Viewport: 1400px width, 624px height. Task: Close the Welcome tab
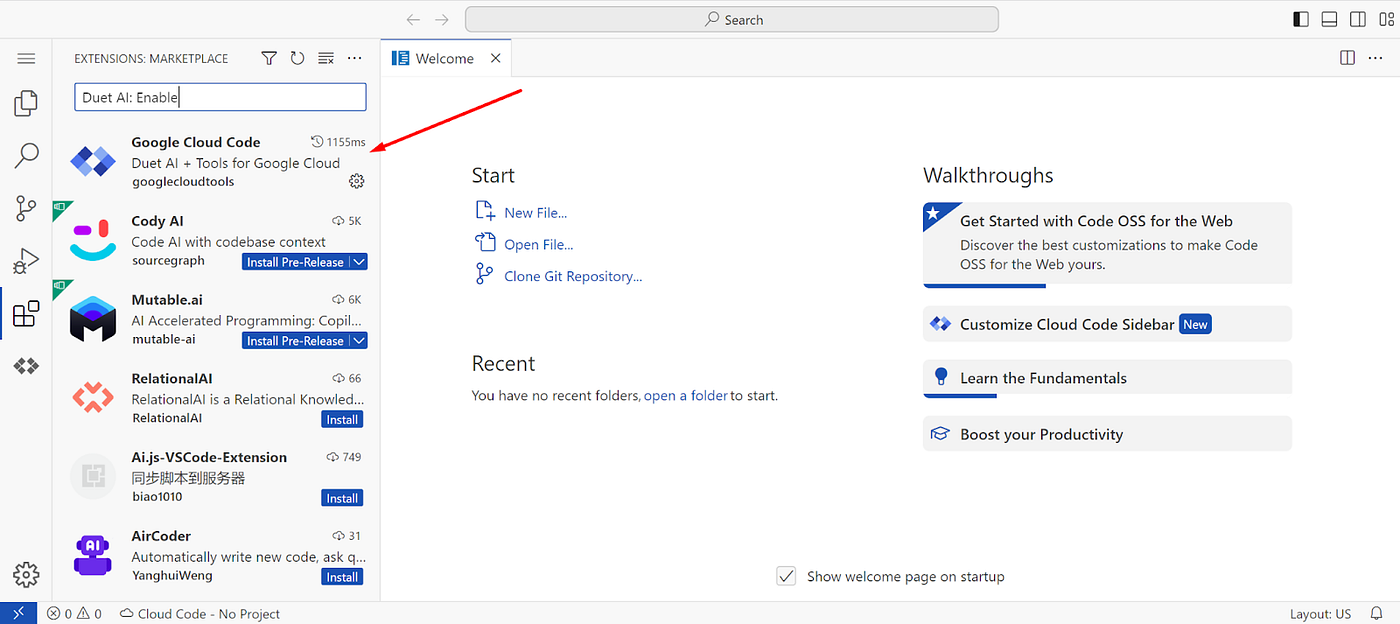tap(495, 58)
